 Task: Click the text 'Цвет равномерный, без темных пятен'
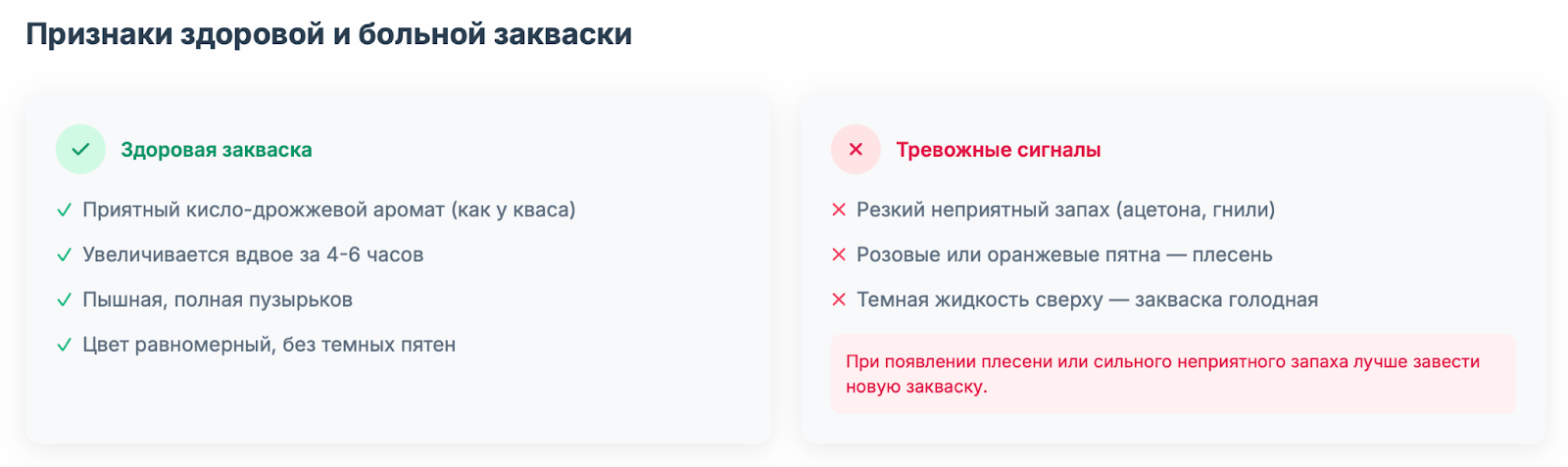(x=269, y=345)
